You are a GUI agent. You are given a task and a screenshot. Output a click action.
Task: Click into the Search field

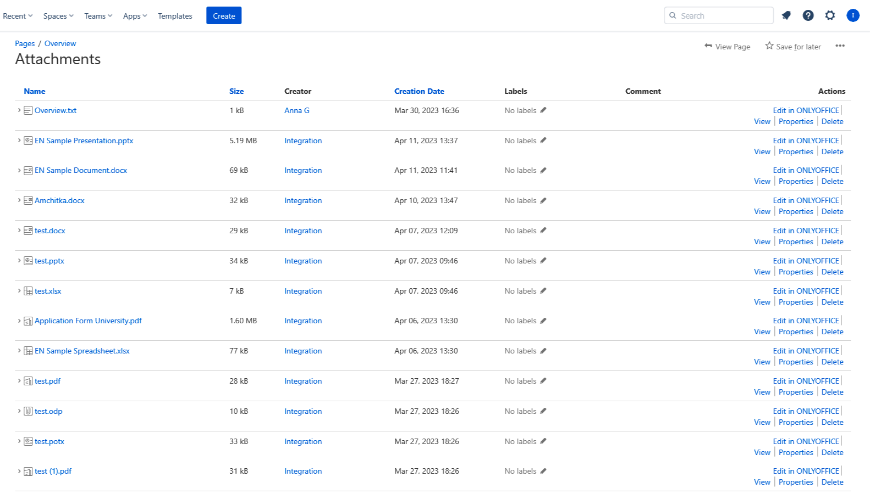pyautogui.click(x=723, y=16)
